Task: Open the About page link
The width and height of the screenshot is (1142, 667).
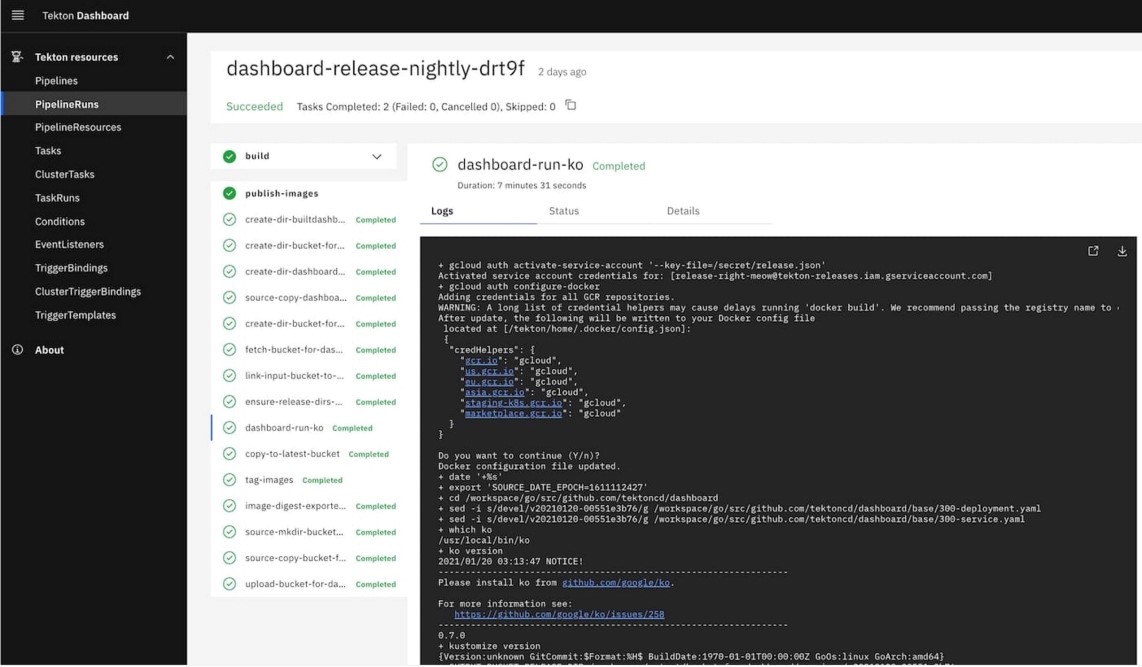Action: (50, 350)
